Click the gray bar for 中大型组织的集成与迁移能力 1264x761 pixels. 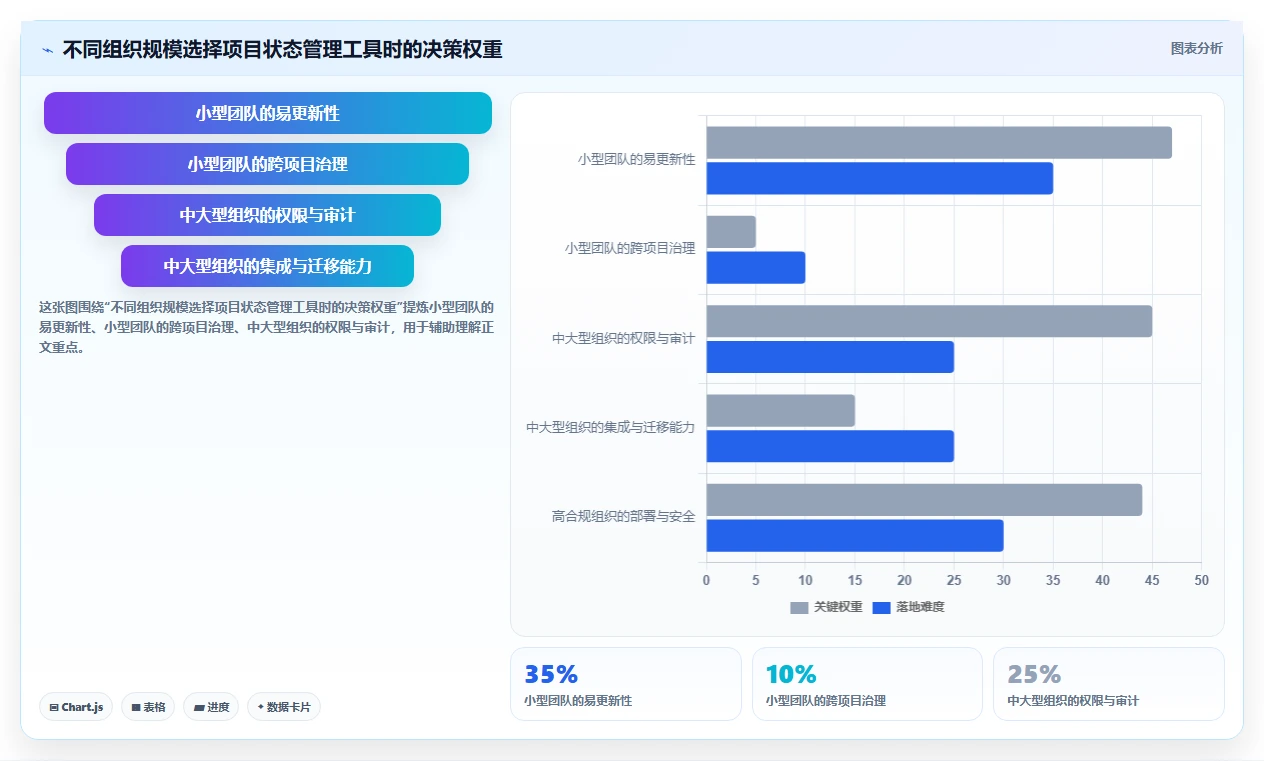point(781,411)
